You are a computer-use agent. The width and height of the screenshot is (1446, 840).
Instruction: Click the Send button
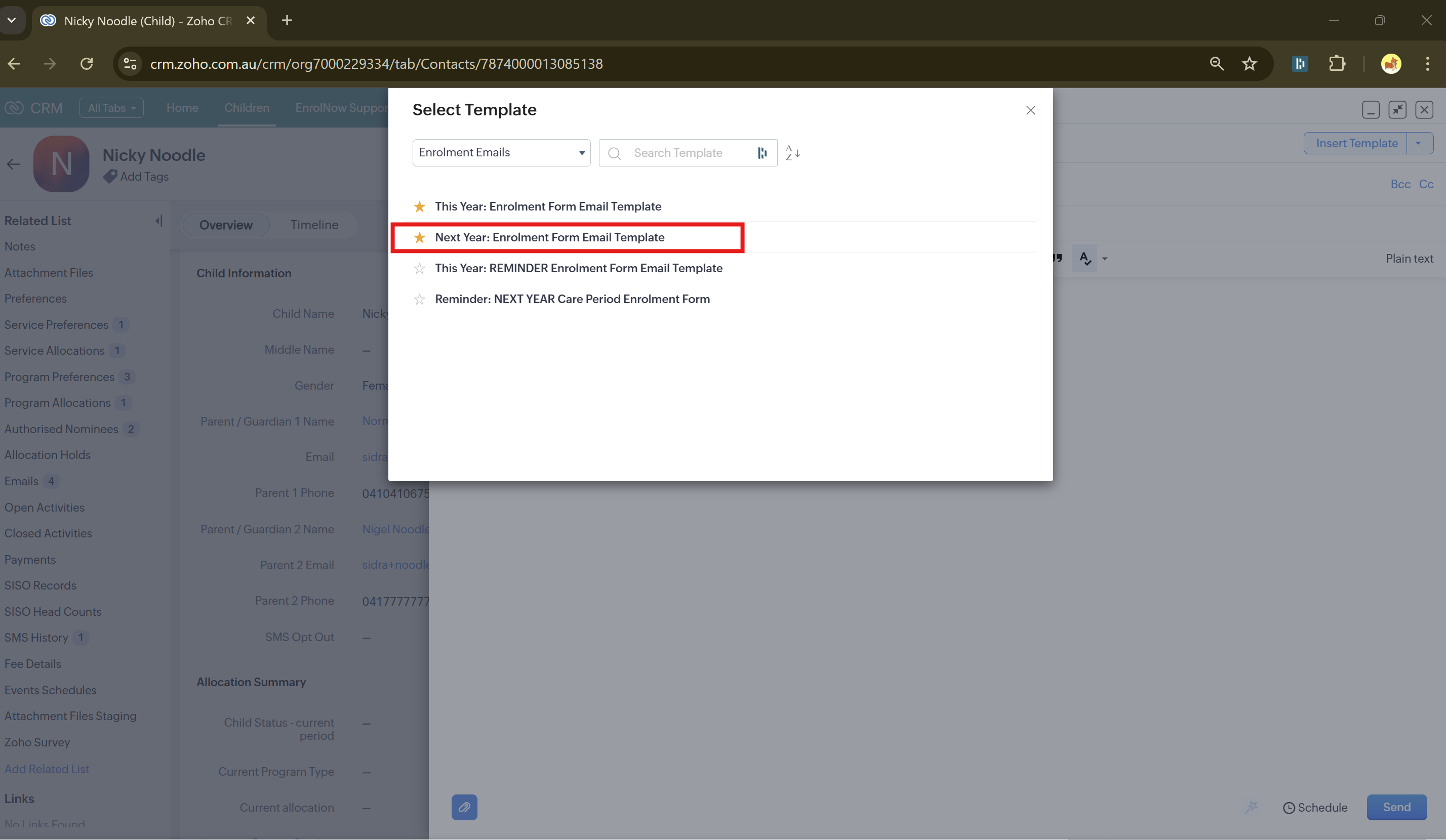point(1396,807)
